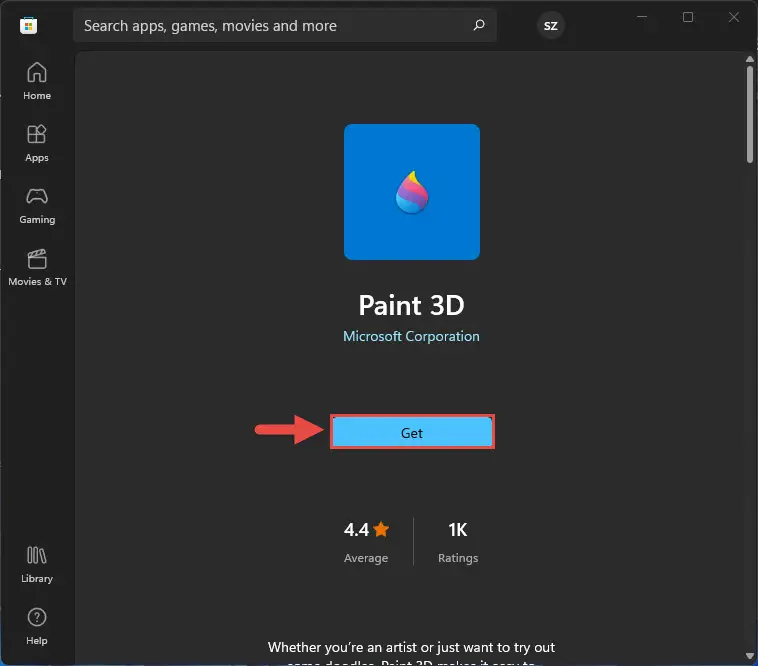The width and height of the screenshot is (758, 666).
Task: Open the Gaming section
Action: coord(37,206)
